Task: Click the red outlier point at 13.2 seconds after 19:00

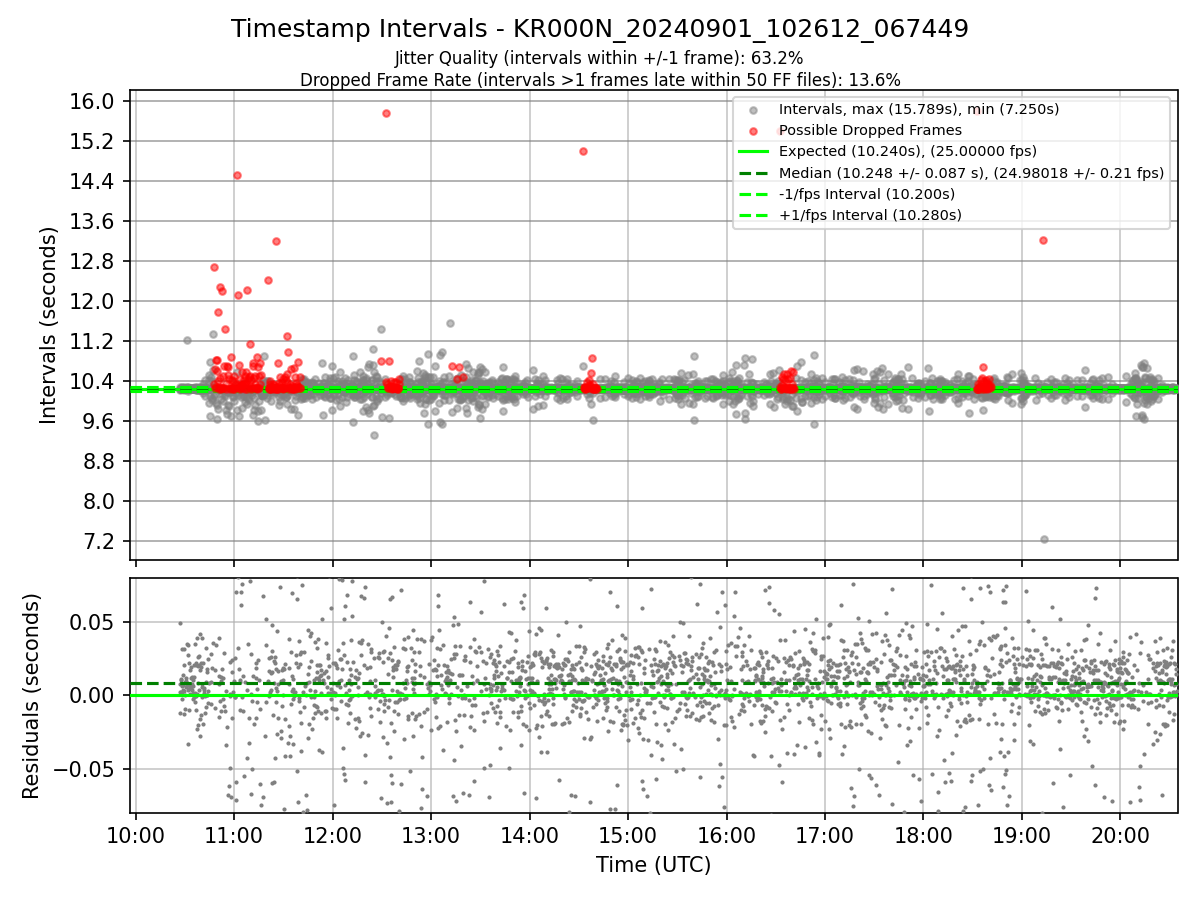Action: (x=1043, y=240)
